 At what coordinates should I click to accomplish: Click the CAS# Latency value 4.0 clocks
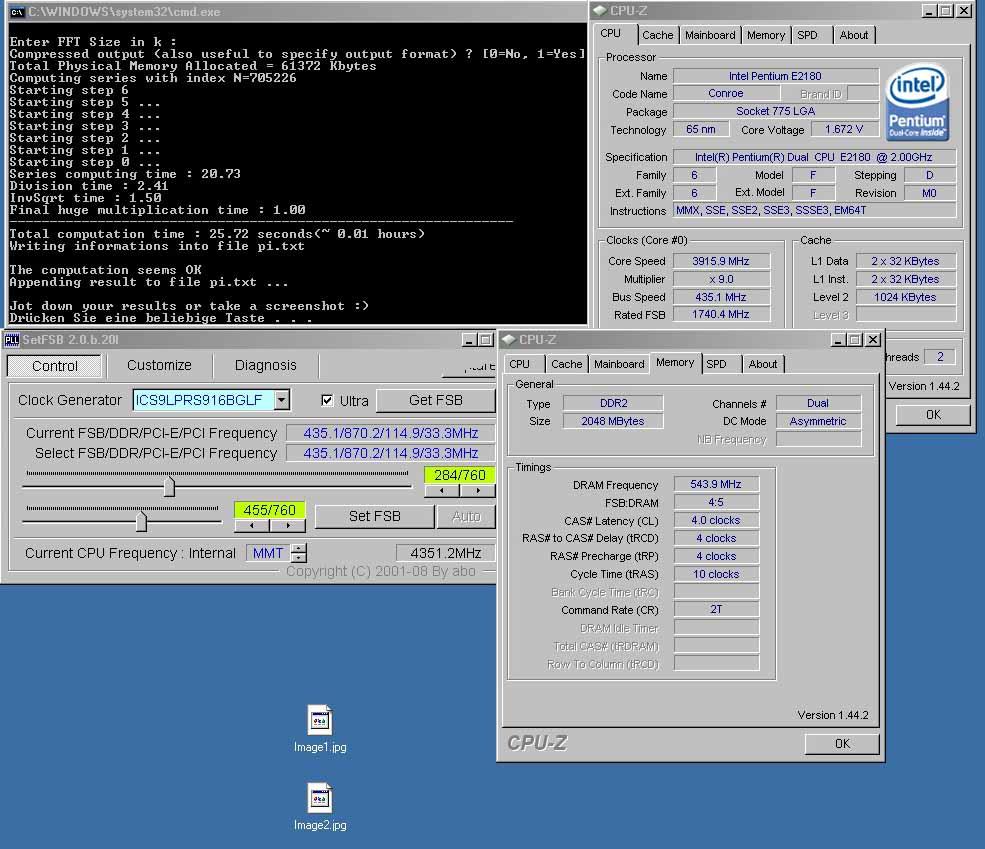pyautogui.click(x=716, y=520)
